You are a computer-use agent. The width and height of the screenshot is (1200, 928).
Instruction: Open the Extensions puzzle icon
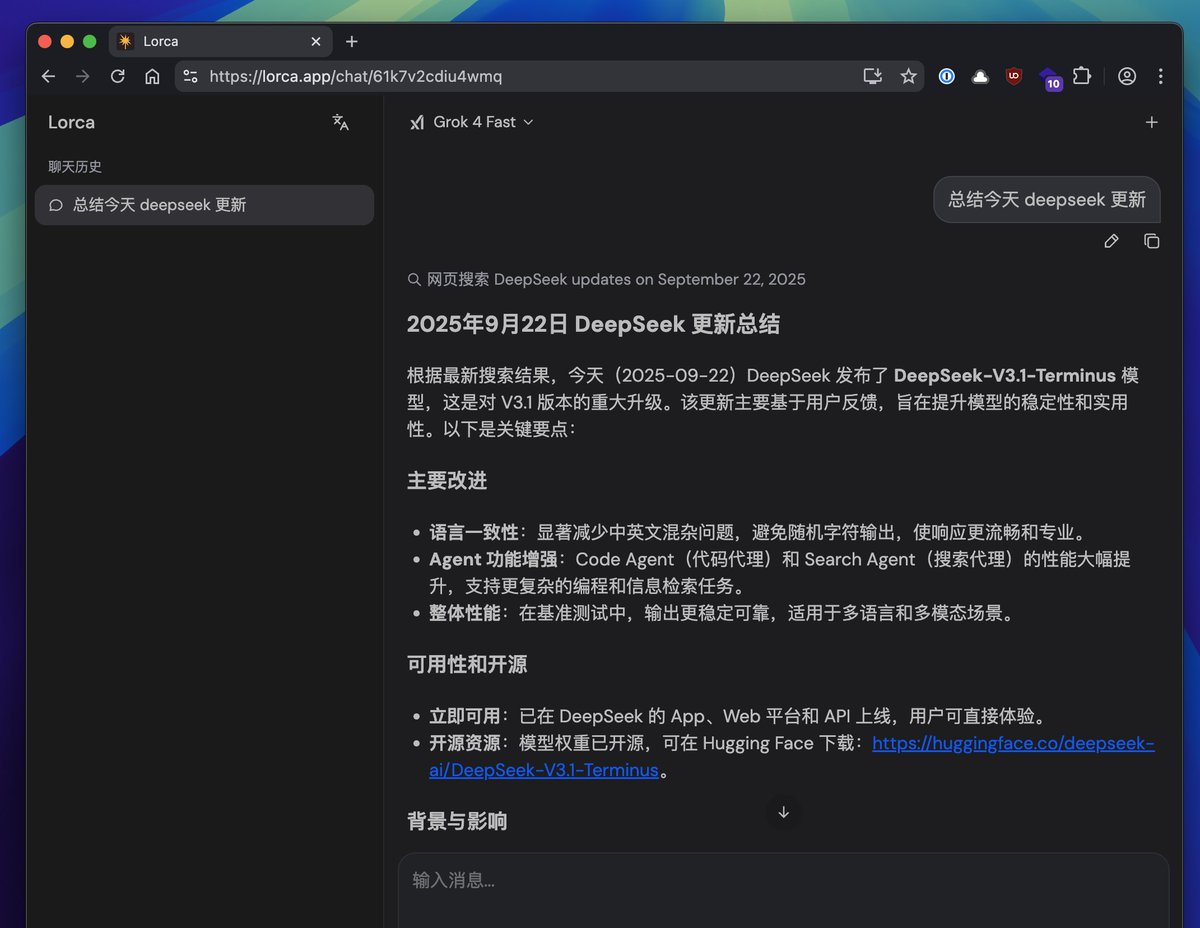pos(1082,76)
